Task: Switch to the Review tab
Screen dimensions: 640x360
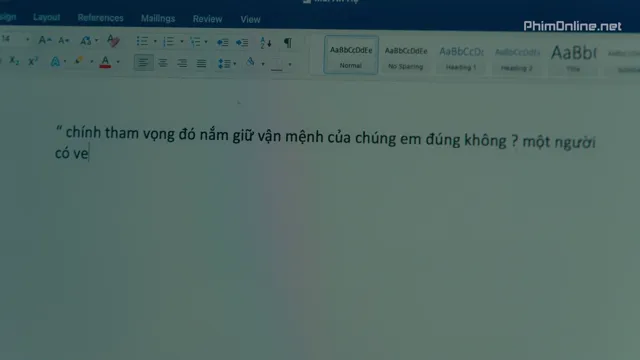Action: point(207,19)
